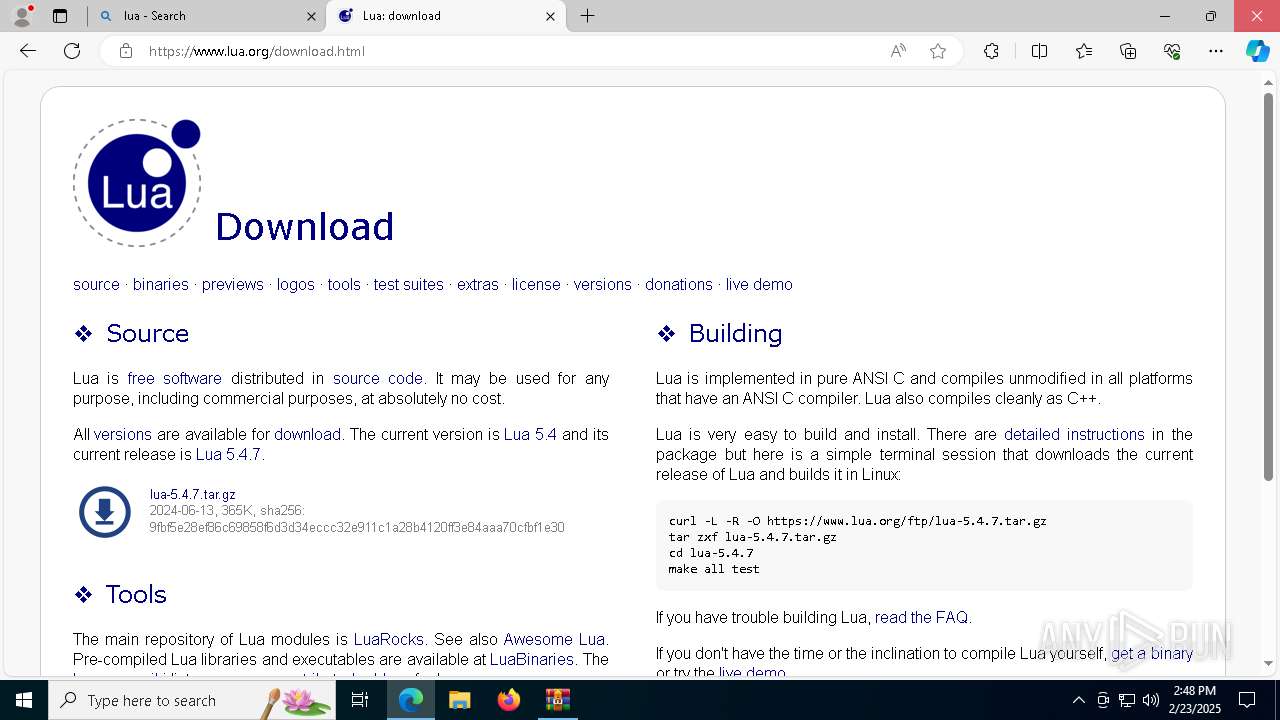This screenshot has width=1280, height=720.
Task: Click the Lua logo image
Action: 137,183
